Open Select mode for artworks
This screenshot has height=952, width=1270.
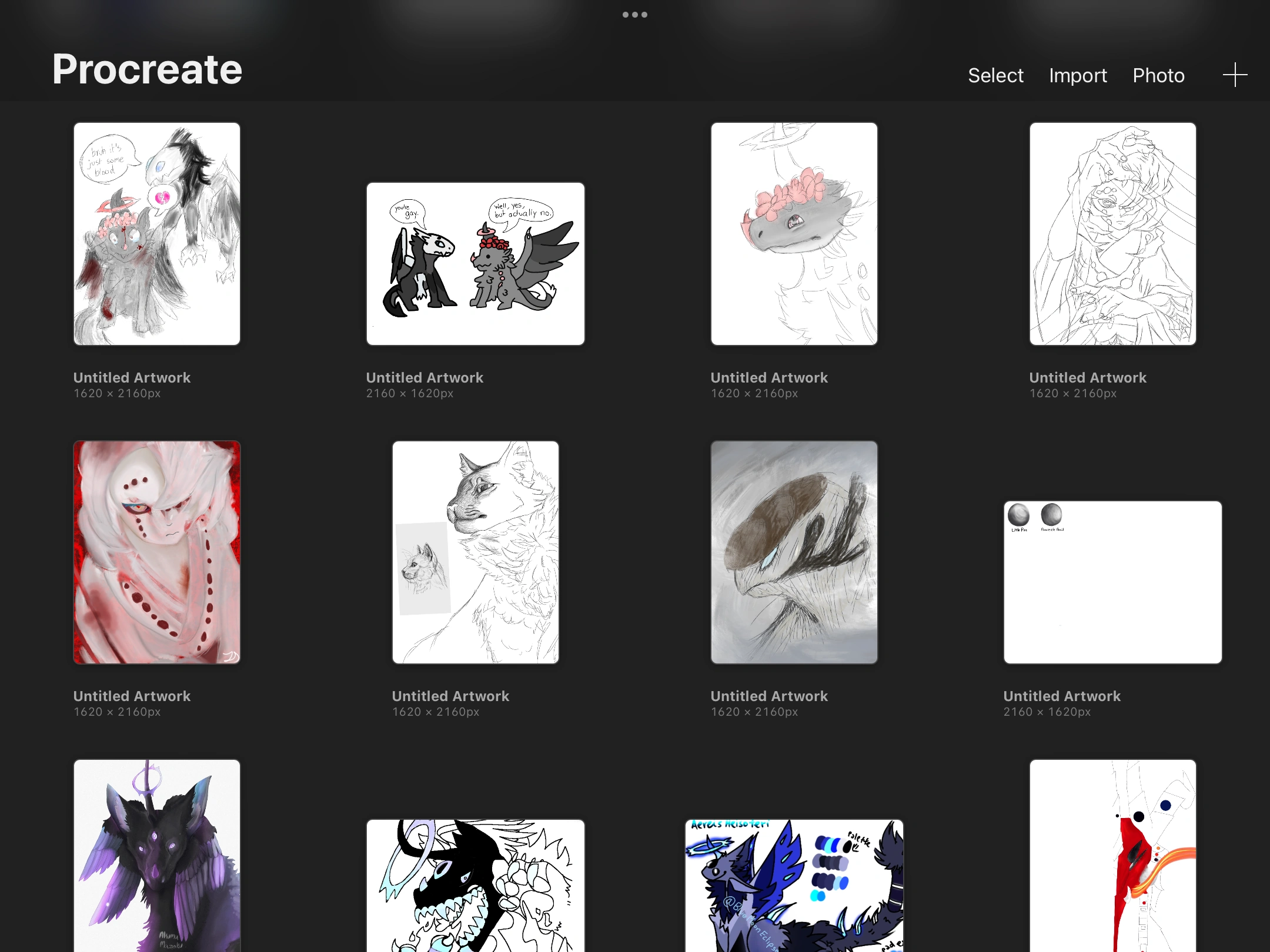(x=995, y=75)
